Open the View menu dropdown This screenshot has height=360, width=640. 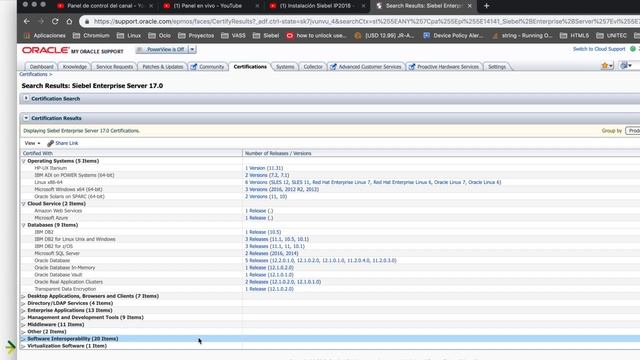click(32, 143)
